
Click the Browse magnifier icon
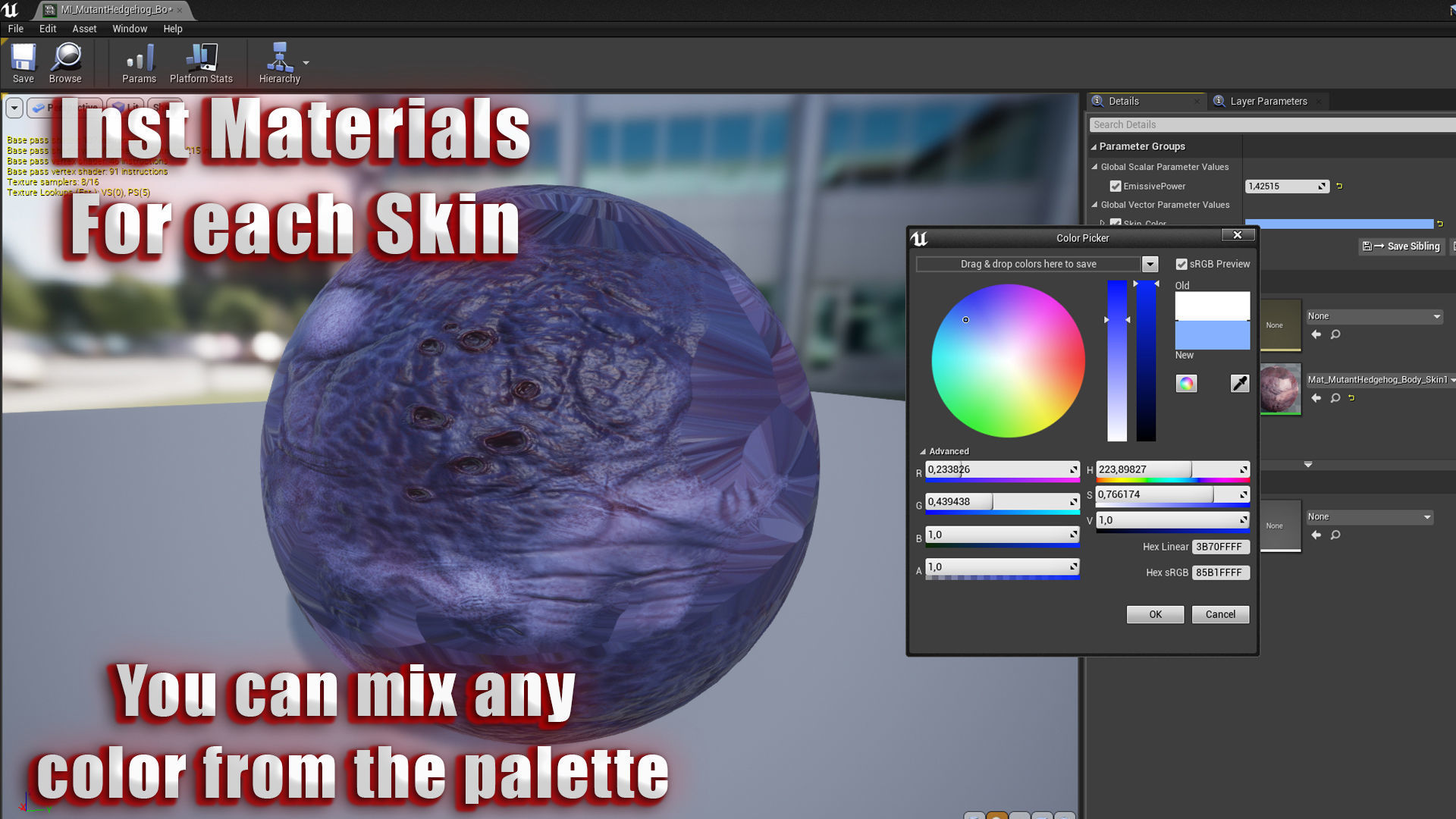click(66, 61)
